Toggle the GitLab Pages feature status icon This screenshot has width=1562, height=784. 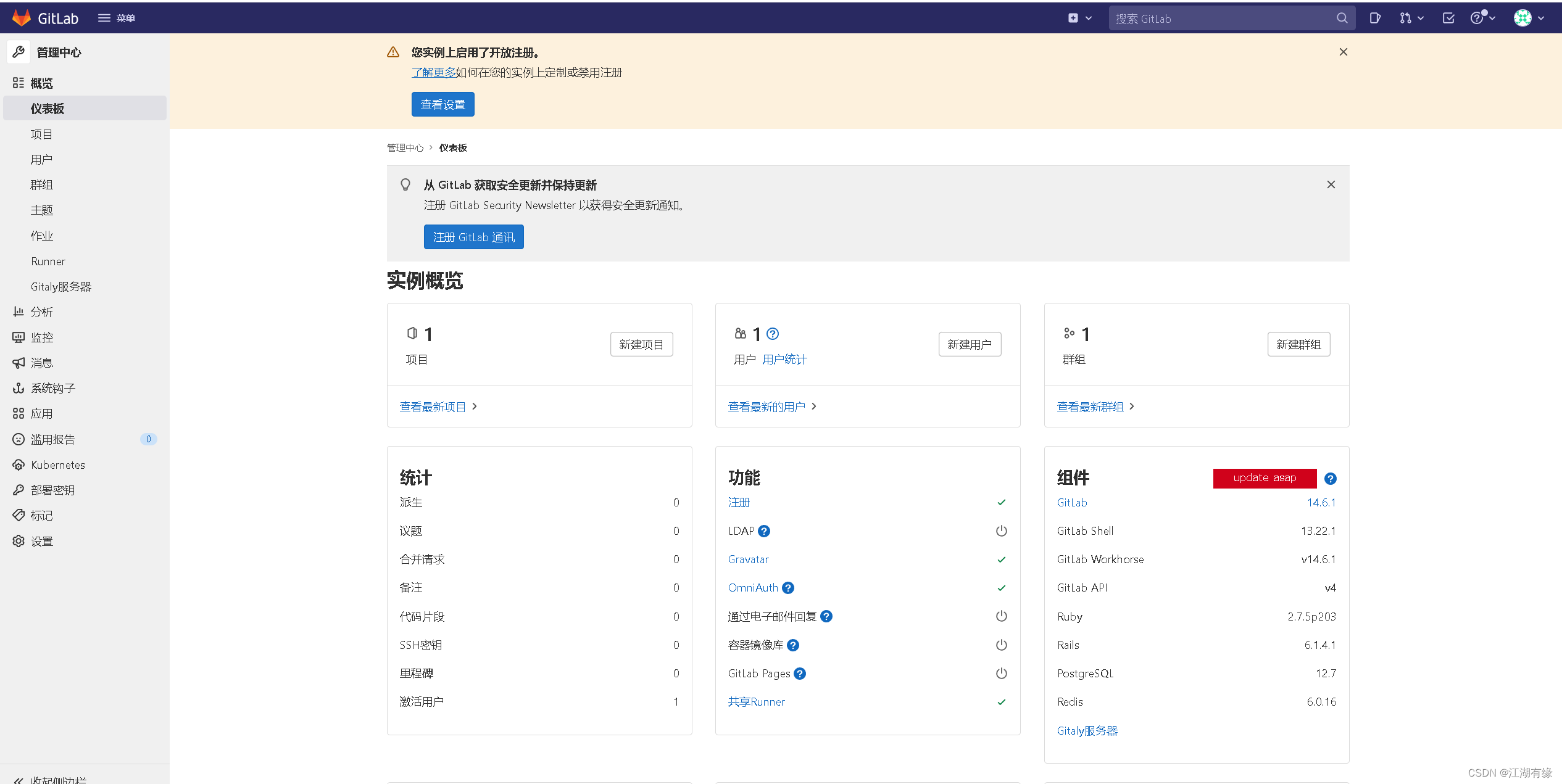pyautogui.click(x=1001, y=673)
